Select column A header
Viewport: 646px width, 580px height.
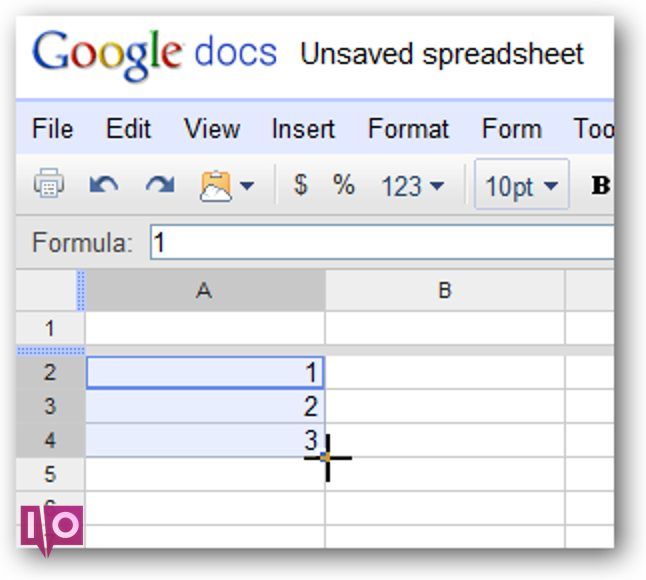pyautogui.click(x=204, y=291)
